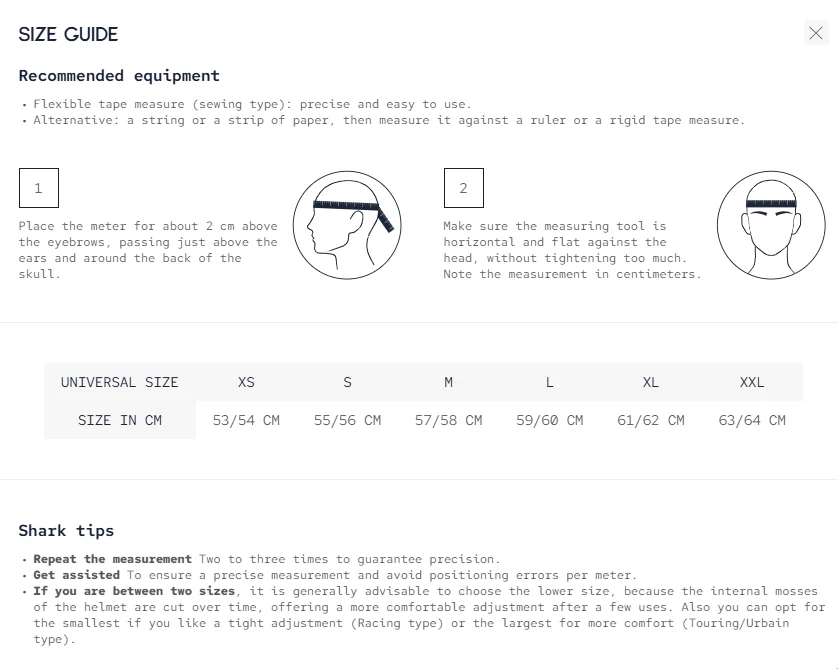Click the 'Repeat the measurement' tip text

[112, 559]
